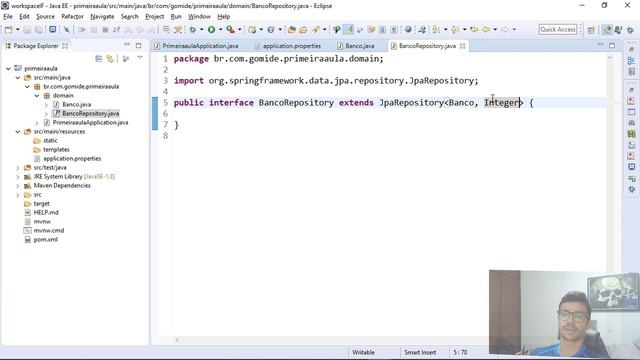The image size is (640, 360).
Task: Collapse the domain package node
Action: coord(36,96)
